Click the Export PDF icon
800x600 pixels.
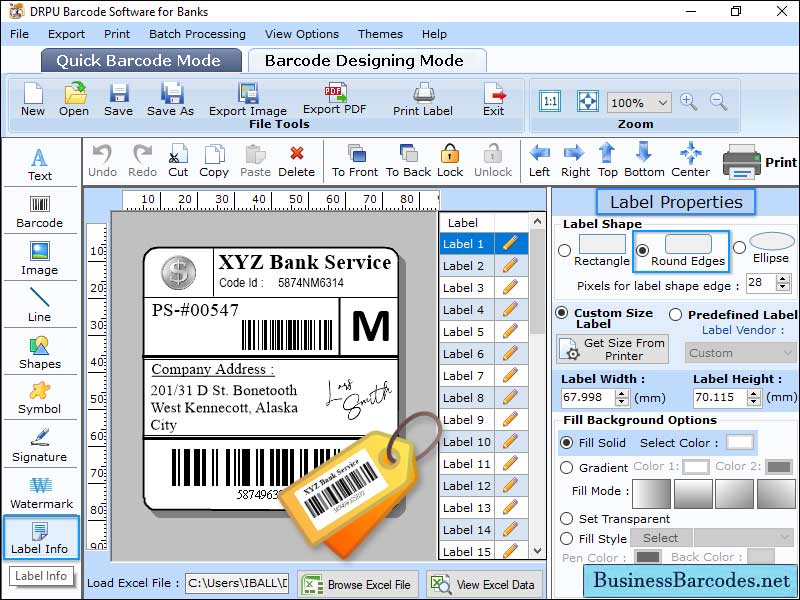coord(337,97)
